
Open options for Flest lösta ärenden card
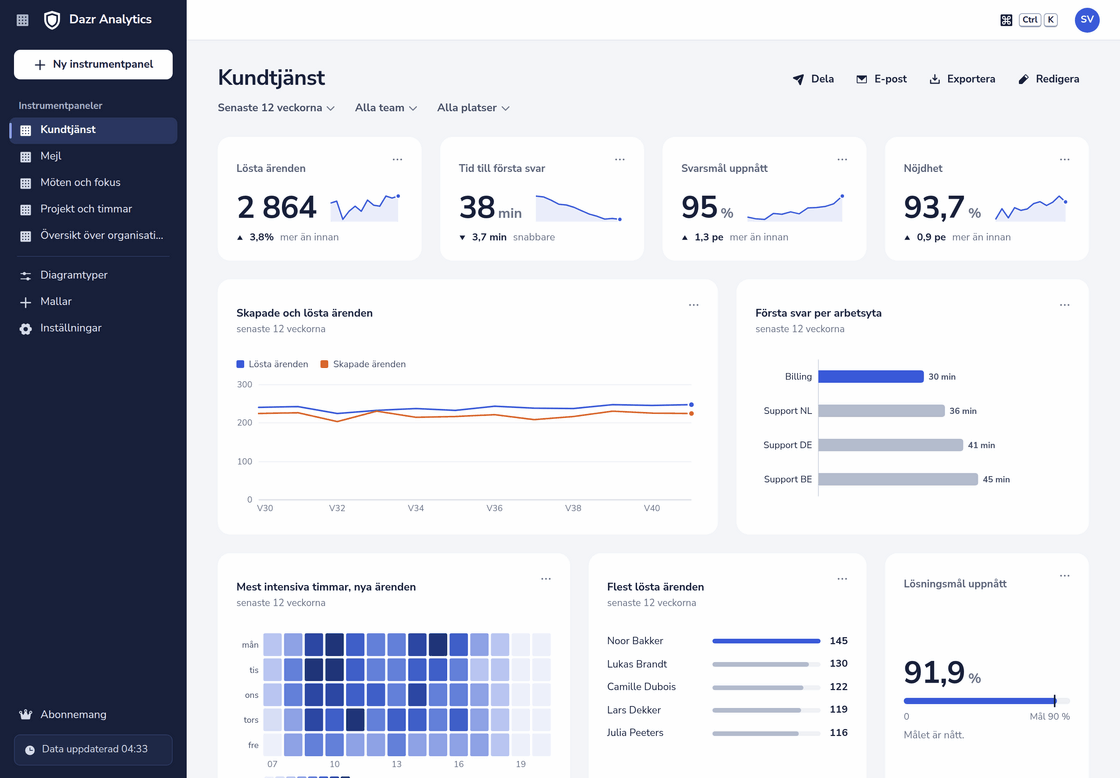tap(842, 579)
